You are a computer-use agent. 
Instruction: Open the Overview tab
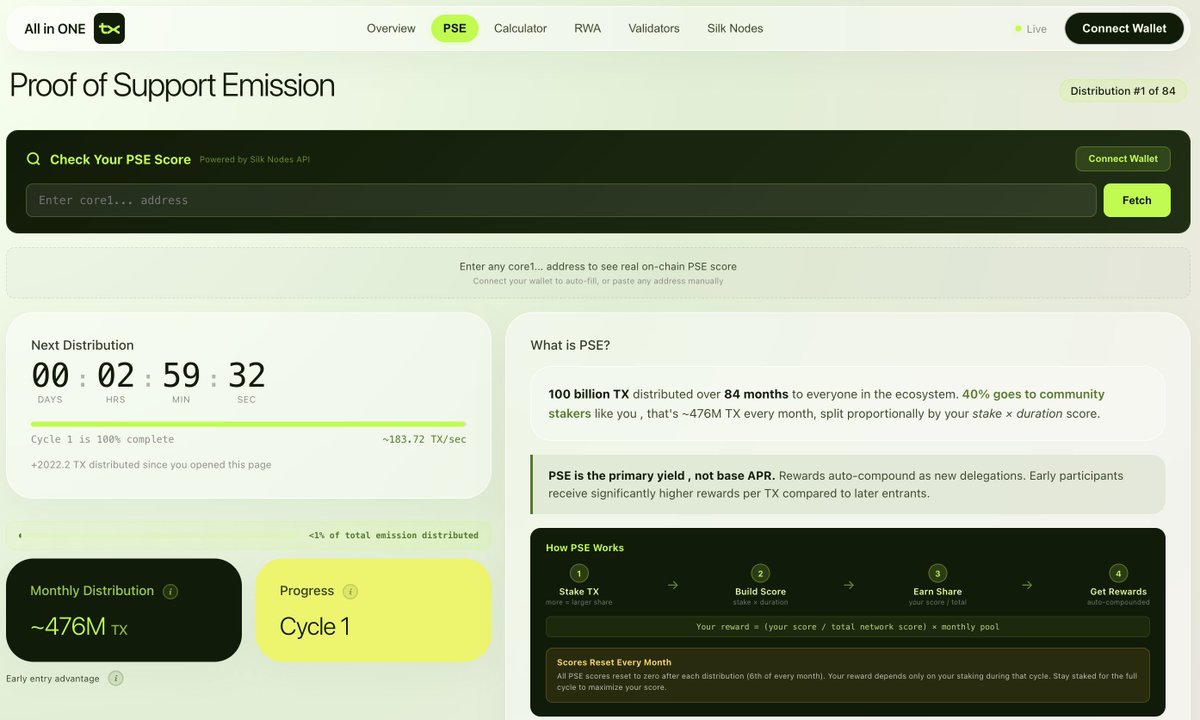(x=391, y=28)
